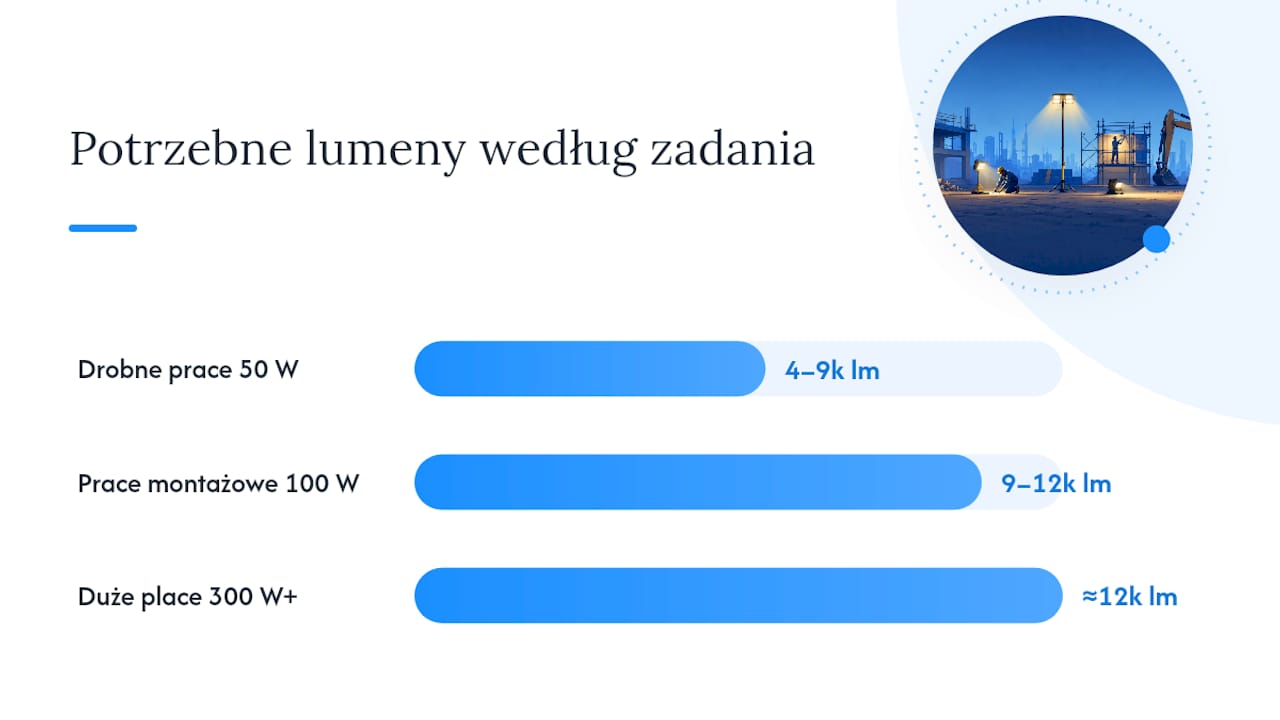This screenshot has height=720, width=1280.
Task: Click the full bar for Duże place
Action: click(x=738, y=596)
